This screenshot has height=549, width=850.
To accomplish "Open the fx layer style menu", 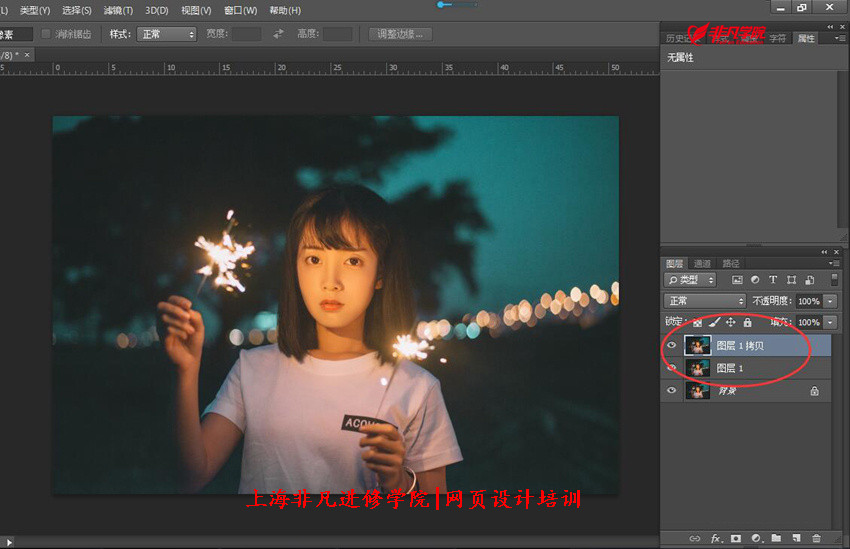I will [x=716, y=538].
